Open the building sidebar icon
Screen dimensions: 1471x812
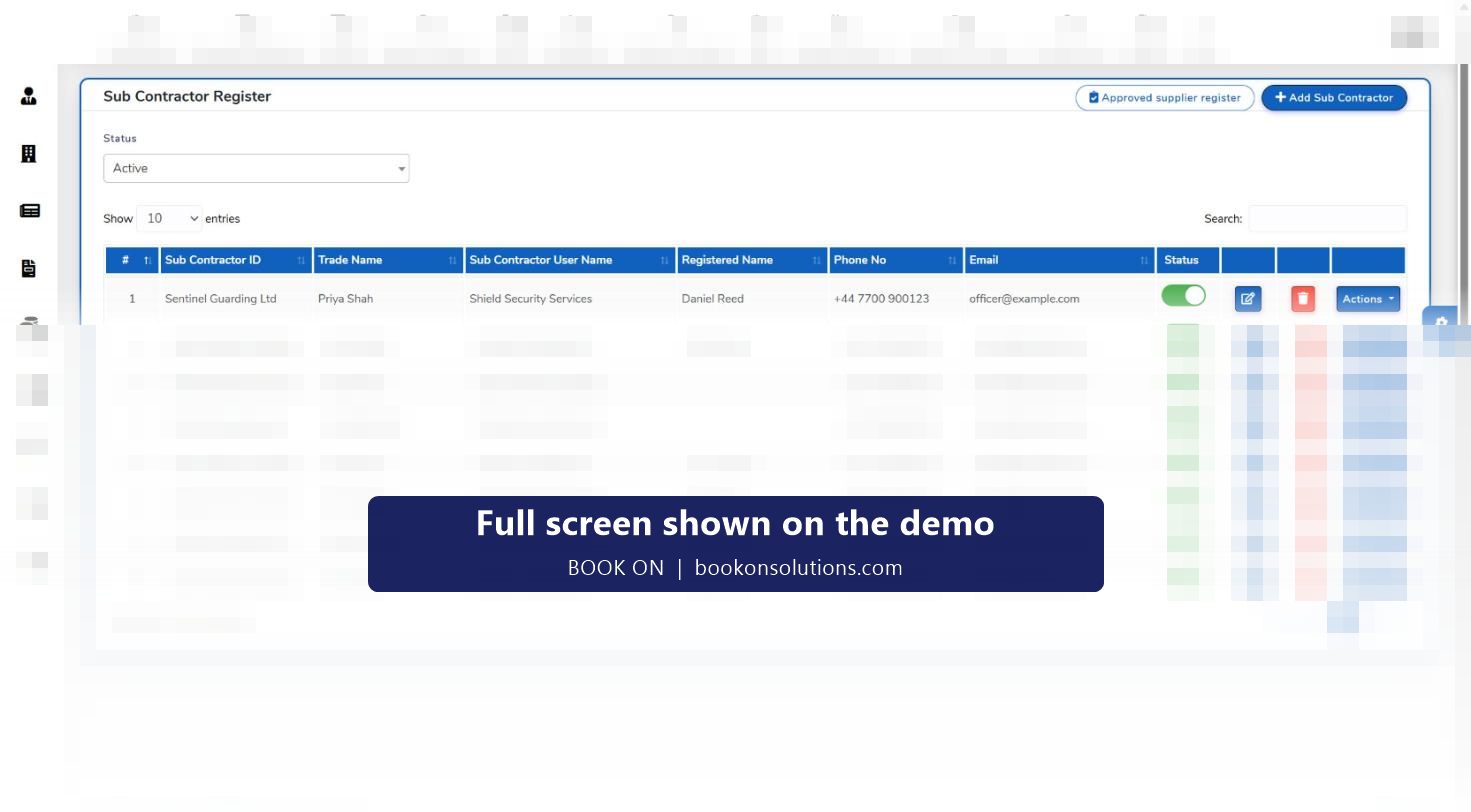[29, 153]
